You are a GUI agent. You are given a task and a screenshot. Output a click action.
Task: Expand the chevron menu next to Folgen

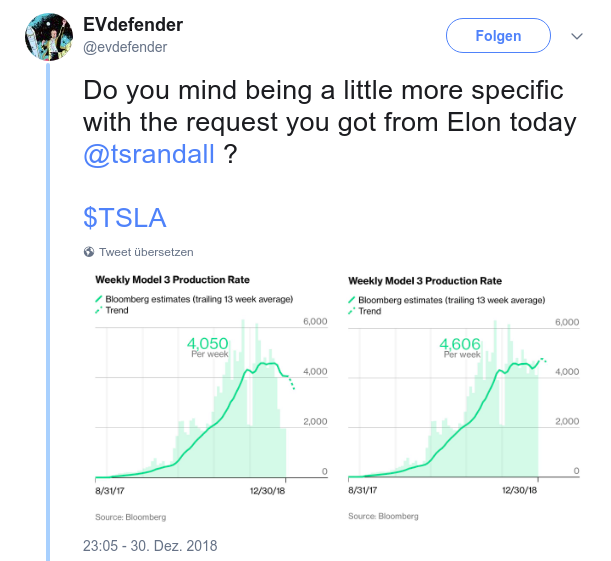coord(576,36)
